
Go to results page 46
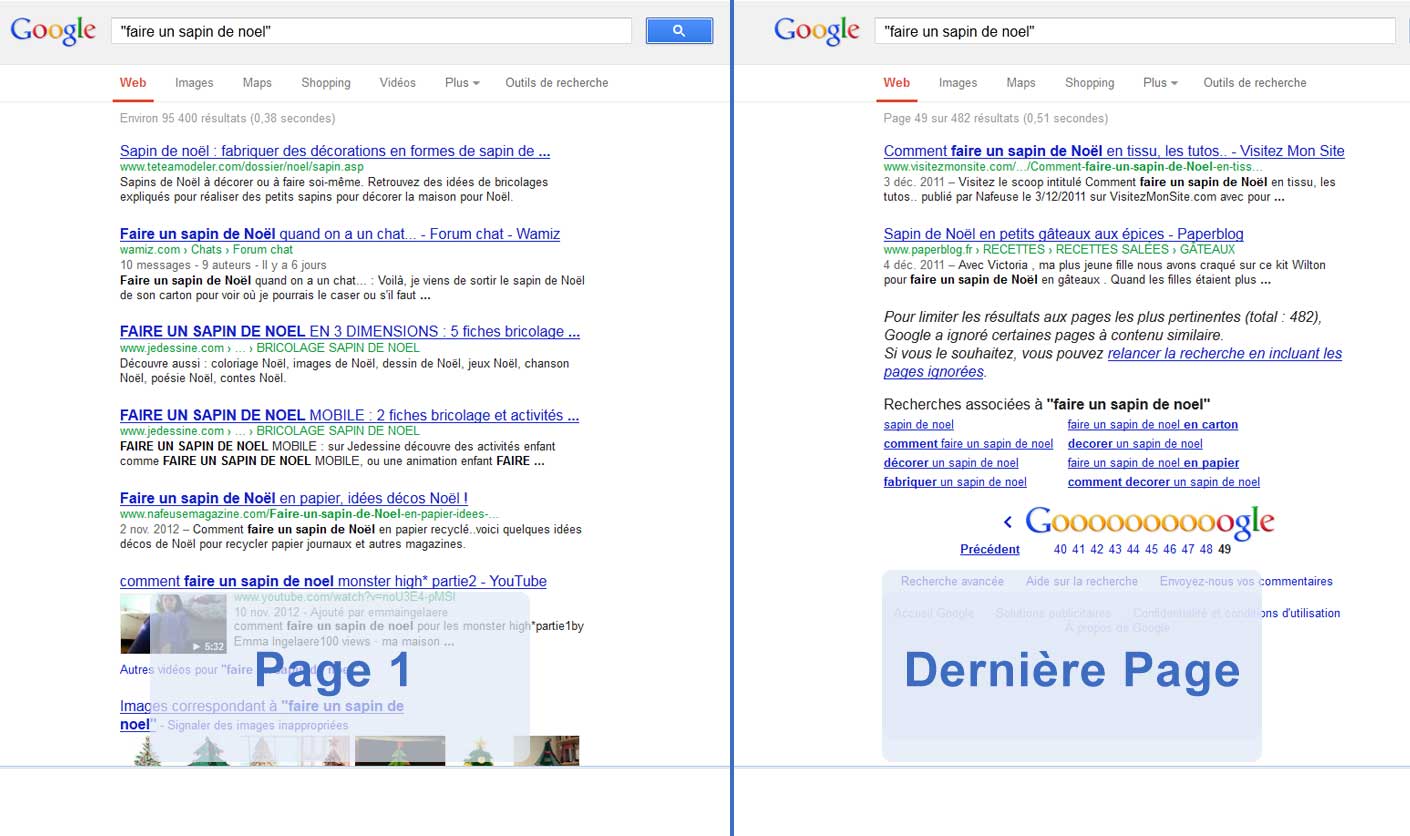(x=1170, y=549)
